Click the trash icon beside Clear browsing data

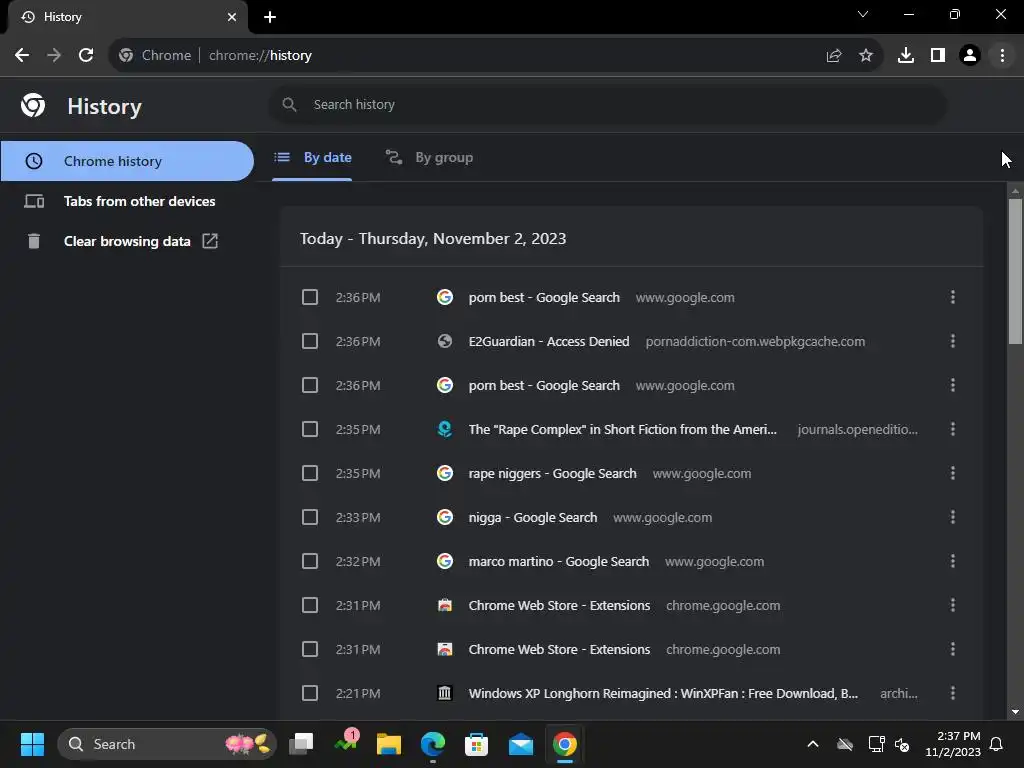pos(34,241)
